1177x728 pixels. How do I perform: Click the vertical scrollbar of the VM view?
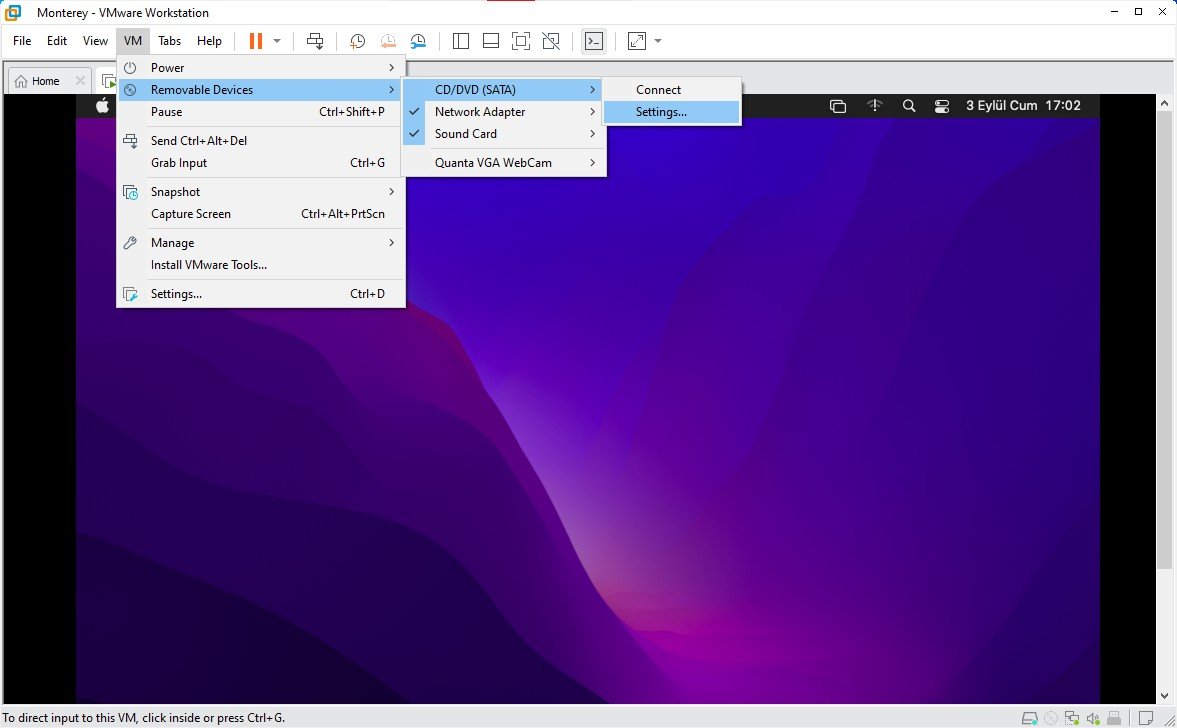click(1164, 338)
